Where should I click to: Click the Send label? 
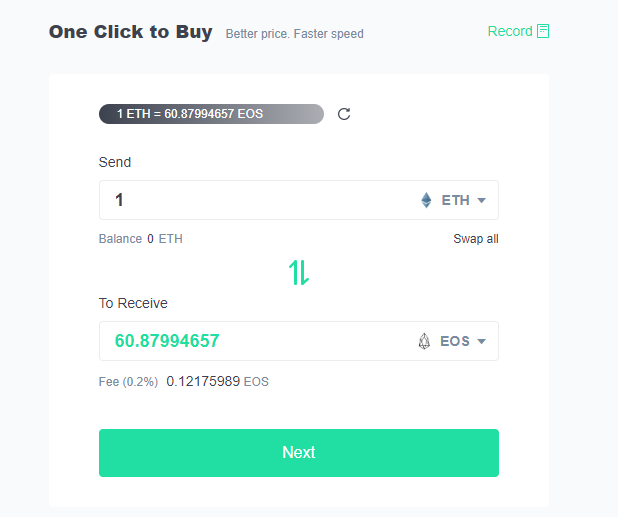pos(115,162)
